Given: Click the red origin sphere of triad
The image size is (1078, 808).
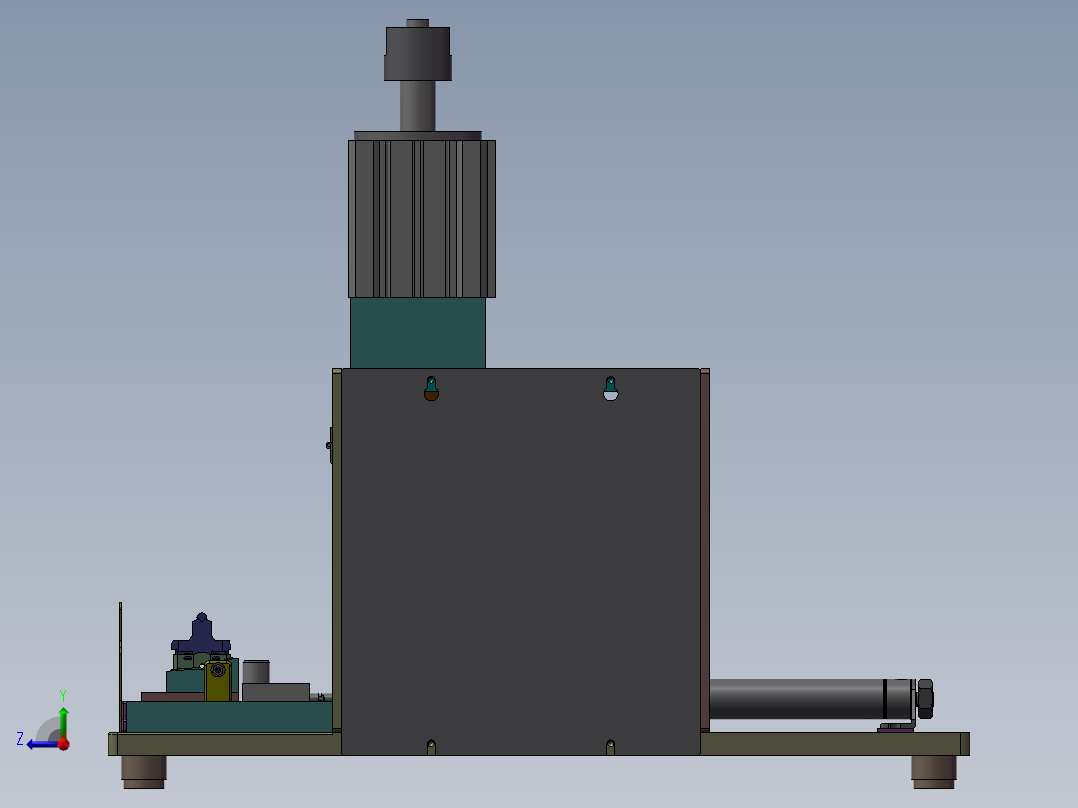Looking at the screenshot, I should click(64, 743).
